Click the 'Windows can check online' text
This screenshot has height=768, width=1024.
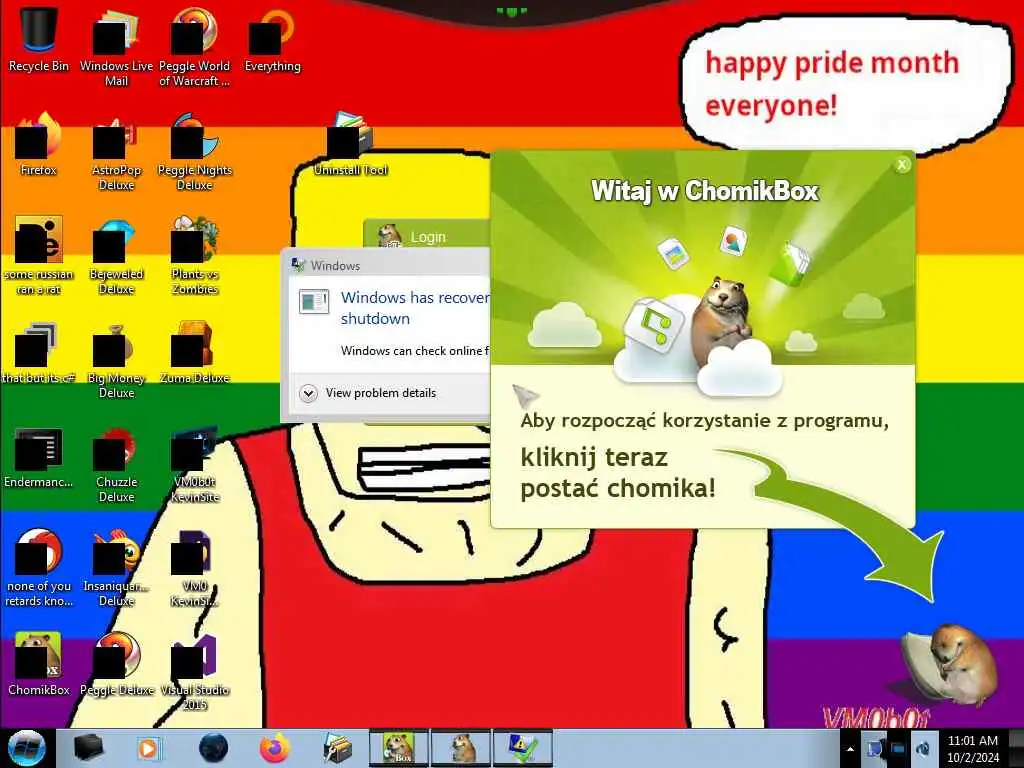(415, 351)
